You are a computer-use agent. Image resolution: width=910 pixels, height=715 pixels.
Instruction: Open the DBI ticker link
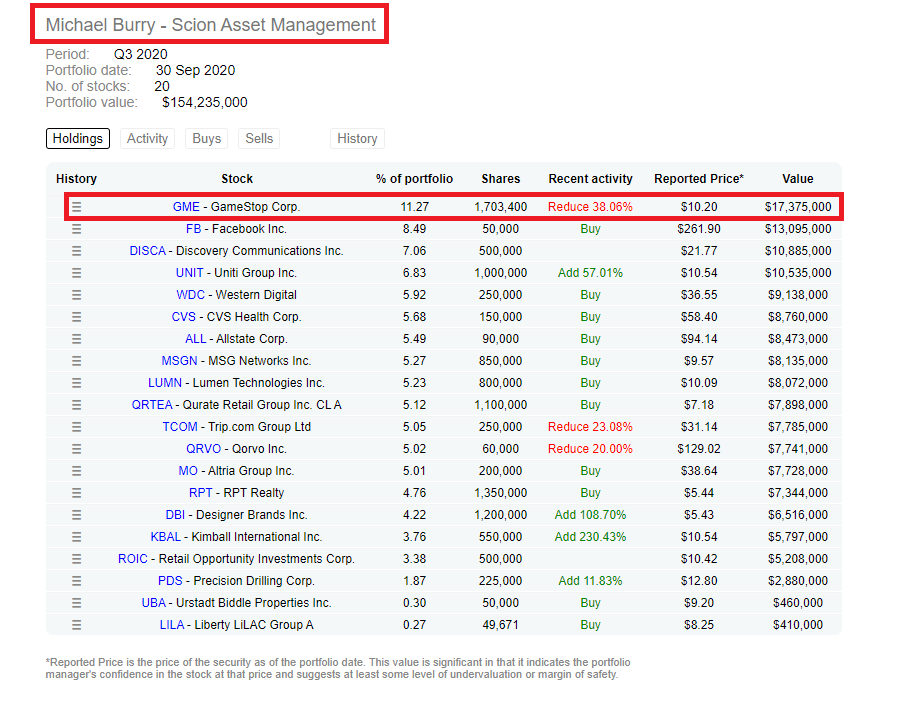(175, 515)
